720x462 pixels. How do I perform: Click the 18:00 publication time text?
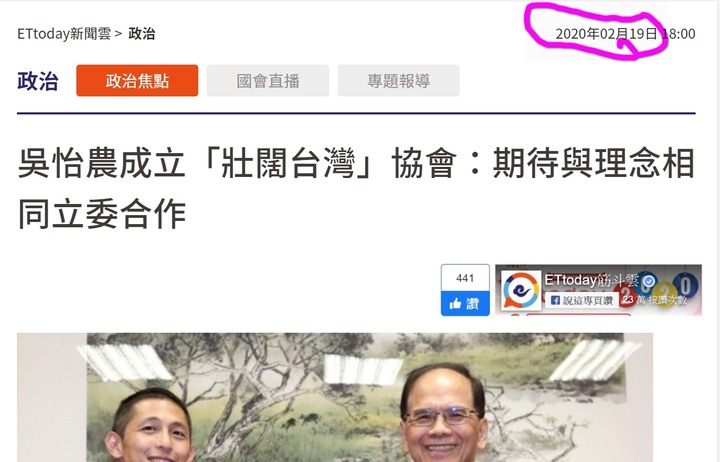[x=679, y=34]
